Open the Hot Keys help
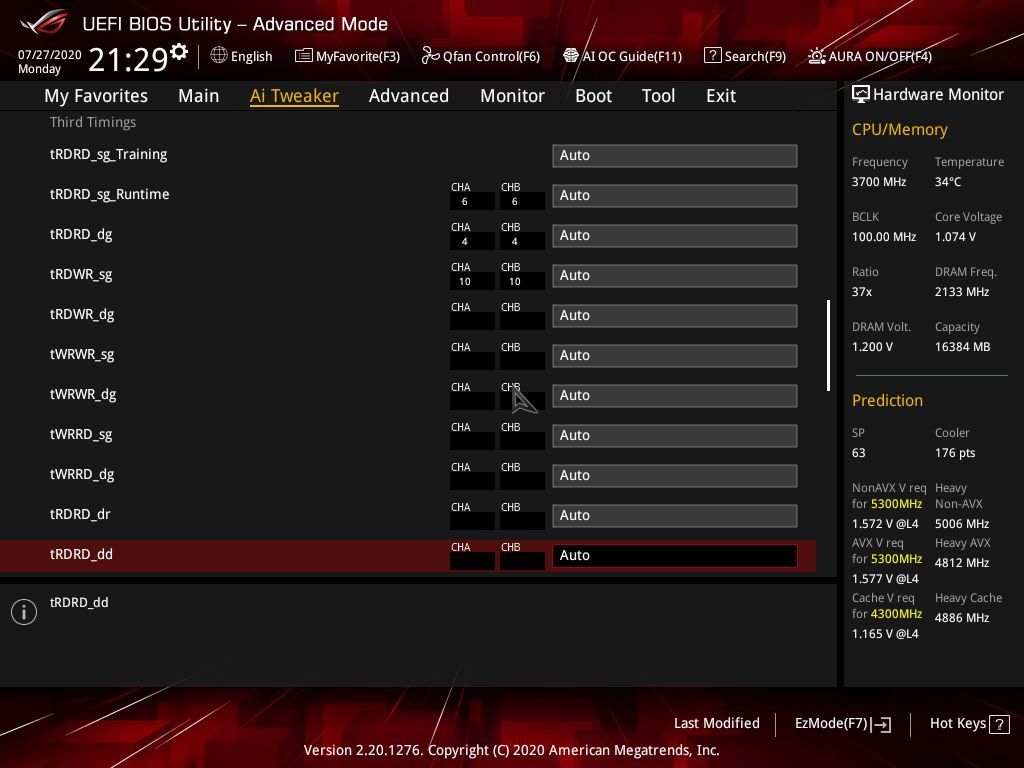This screenshot has height=768, width=1024. click(x=969, y=724)
